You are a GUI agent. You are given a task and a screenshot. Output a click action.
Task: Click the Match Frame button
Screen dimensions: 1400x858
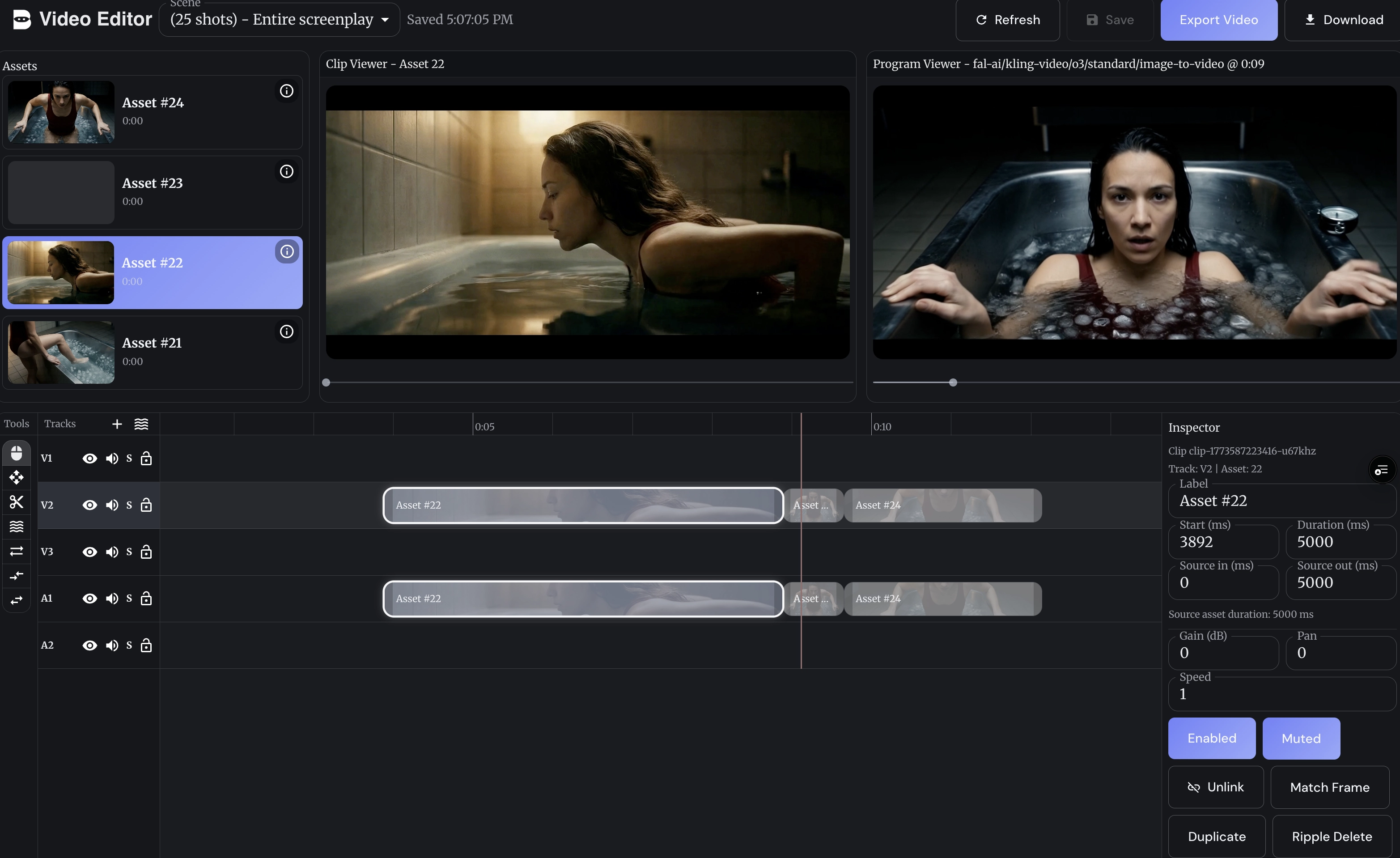pyautogui.click(x=1329, y=787)
